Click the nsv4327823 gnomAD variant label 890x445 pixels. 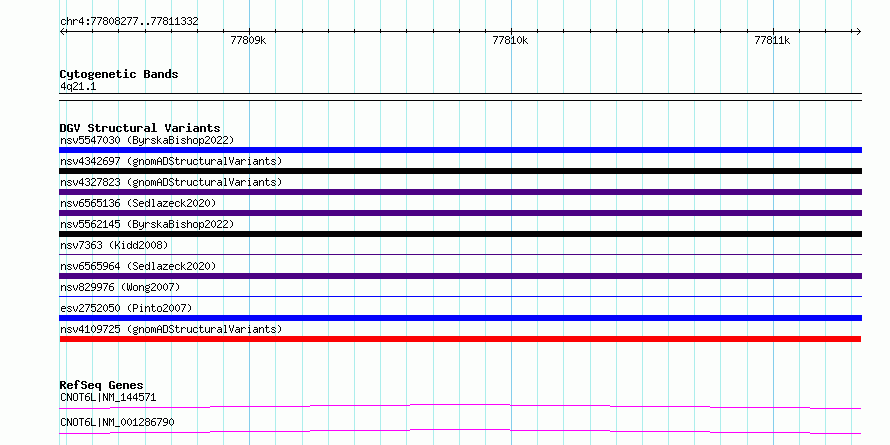click(x=171, y=182)
